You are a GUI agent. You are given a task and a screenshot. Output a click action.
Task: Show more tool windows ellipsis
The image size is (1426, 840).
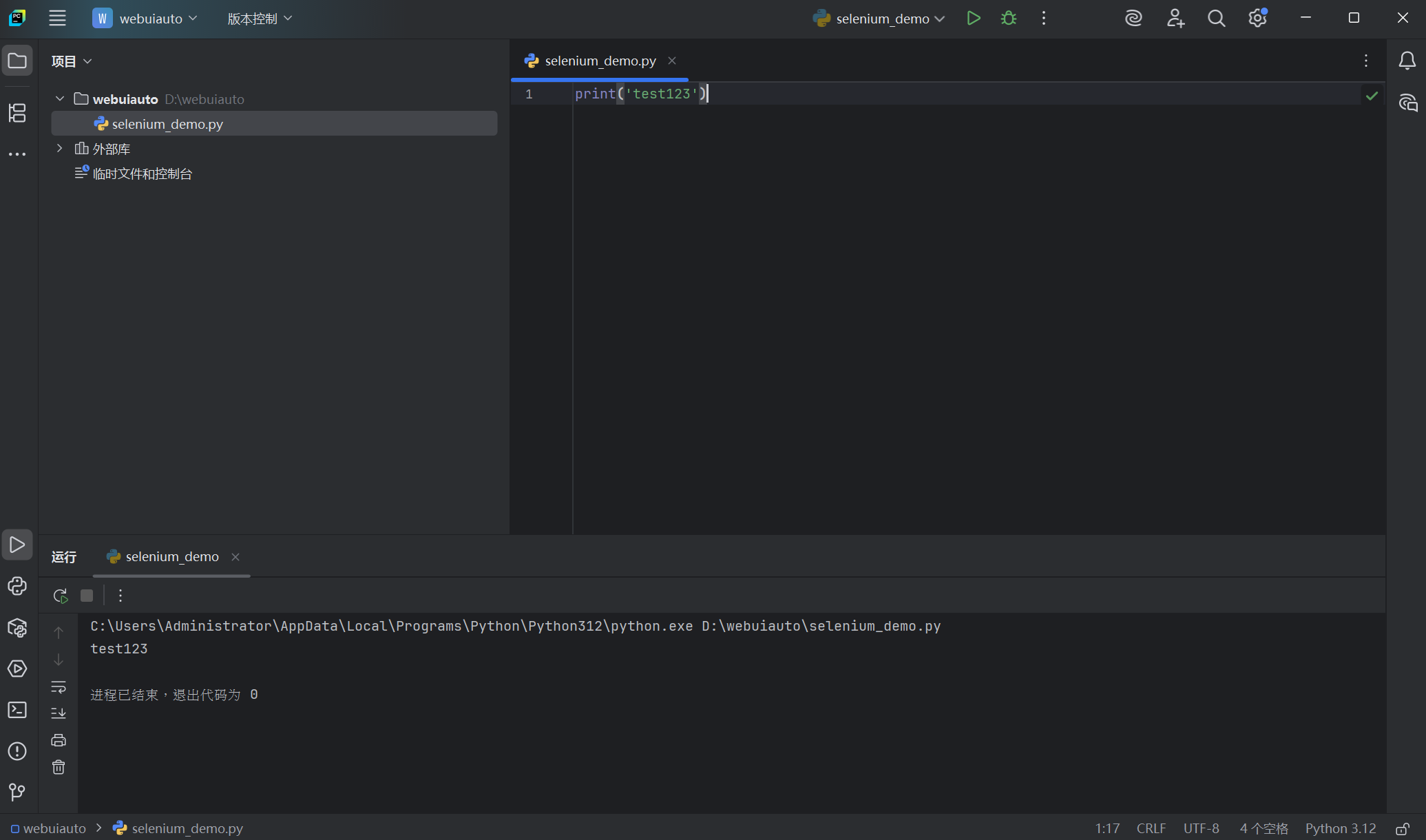[17, 154]
